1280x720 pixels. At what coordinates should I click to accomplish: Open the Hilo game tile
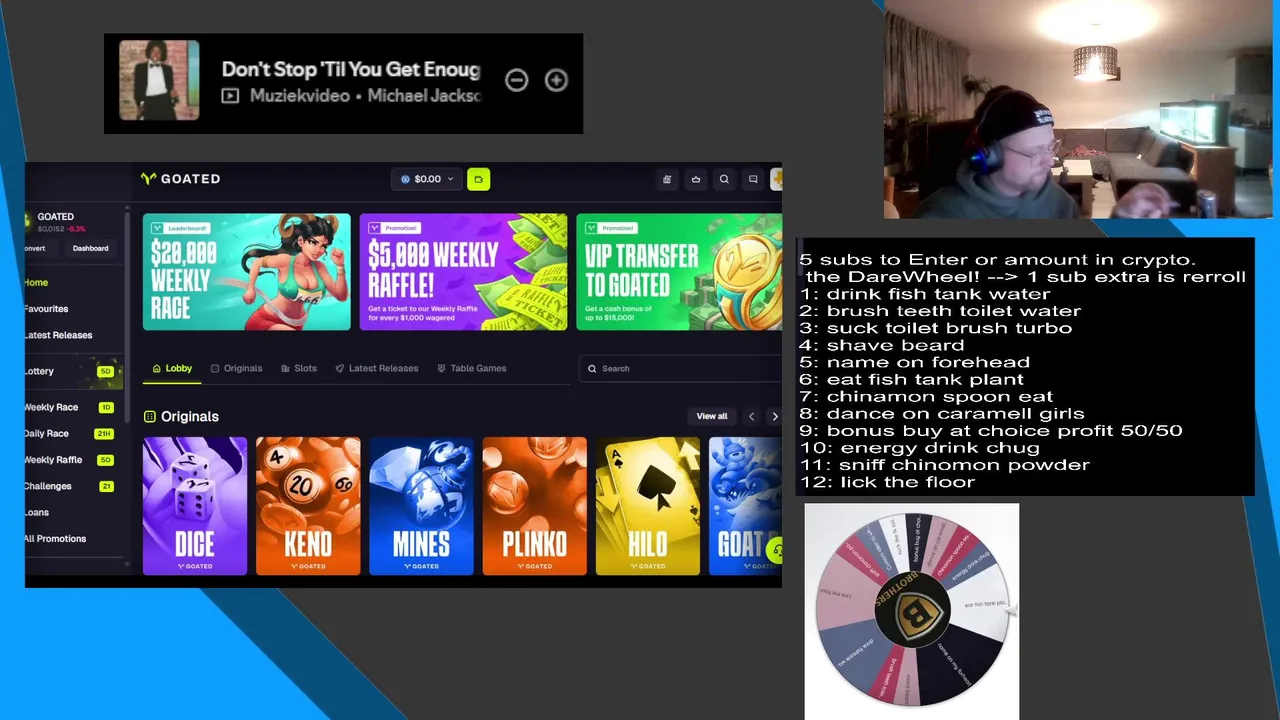(647, 506)
